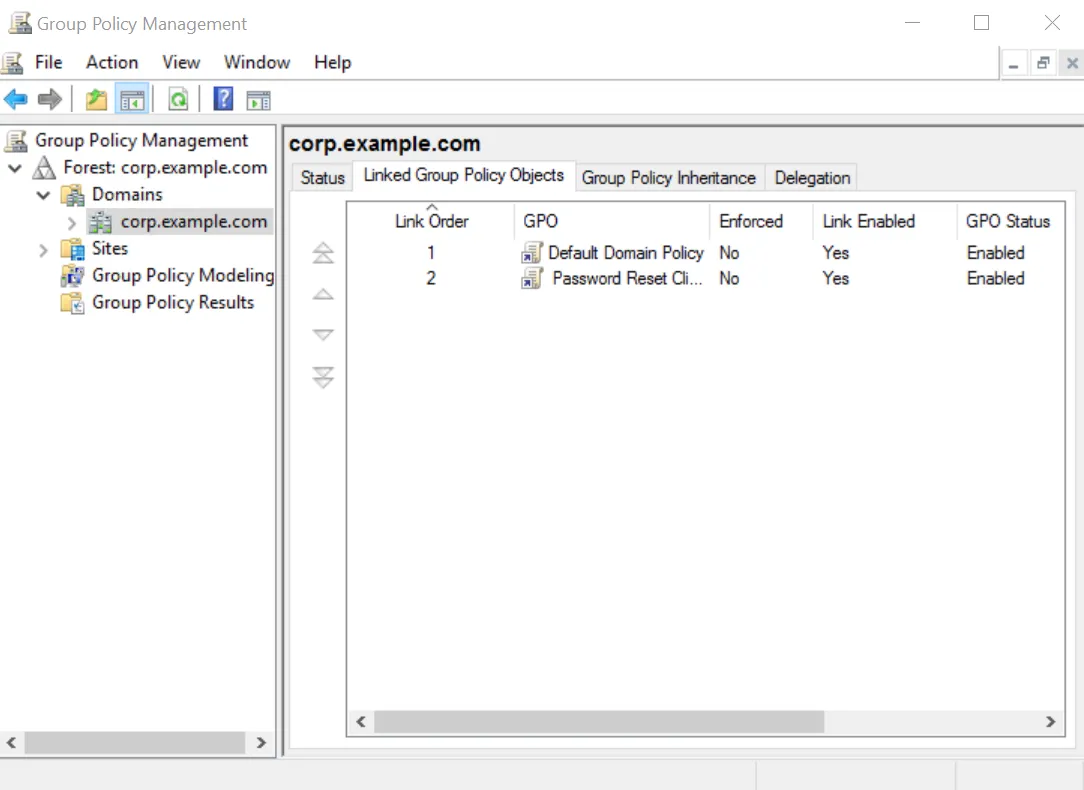Sort by the Link Order column header
1084x790 pixels.
431,221
